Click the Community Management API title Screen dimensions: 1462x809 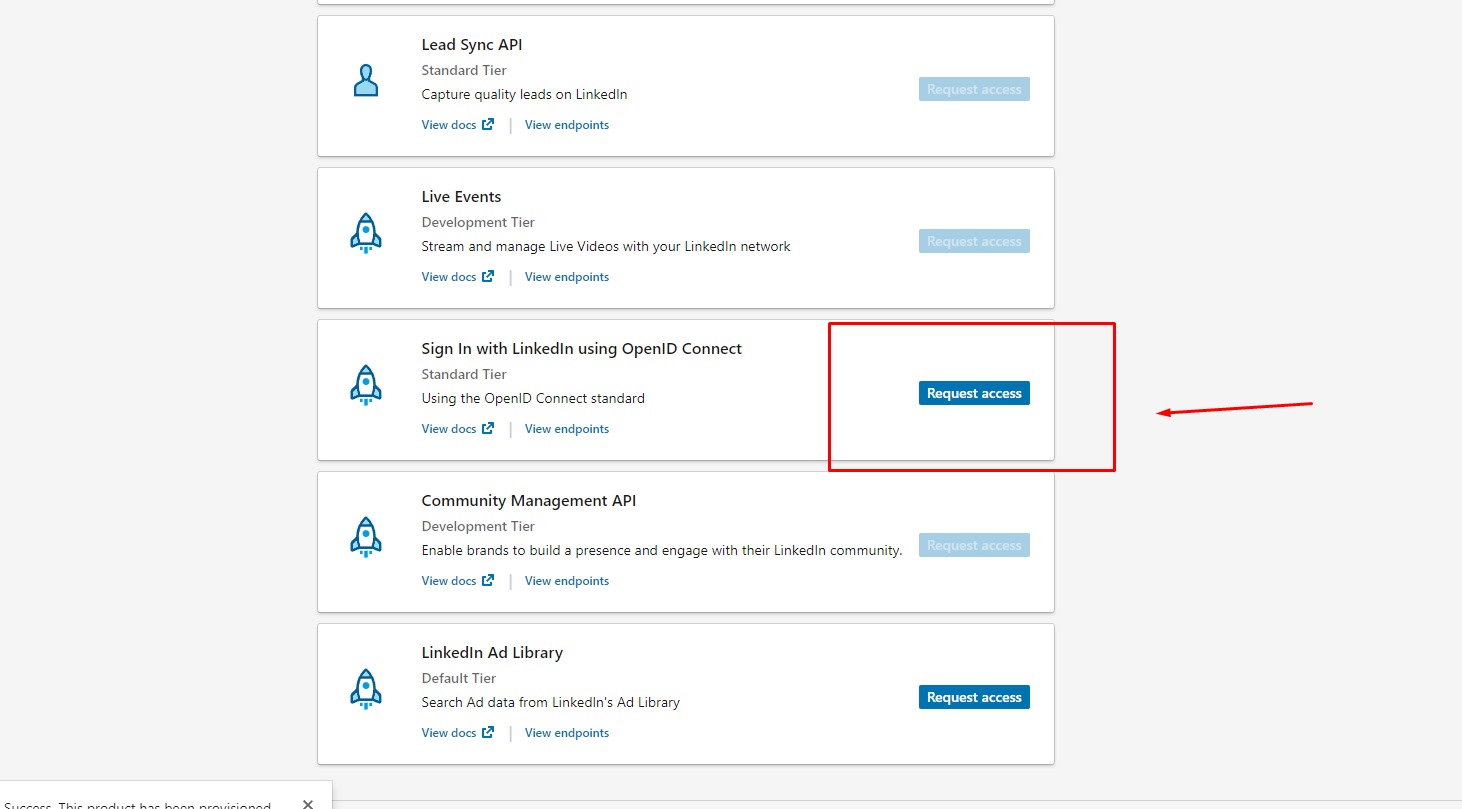coord(529,501)
